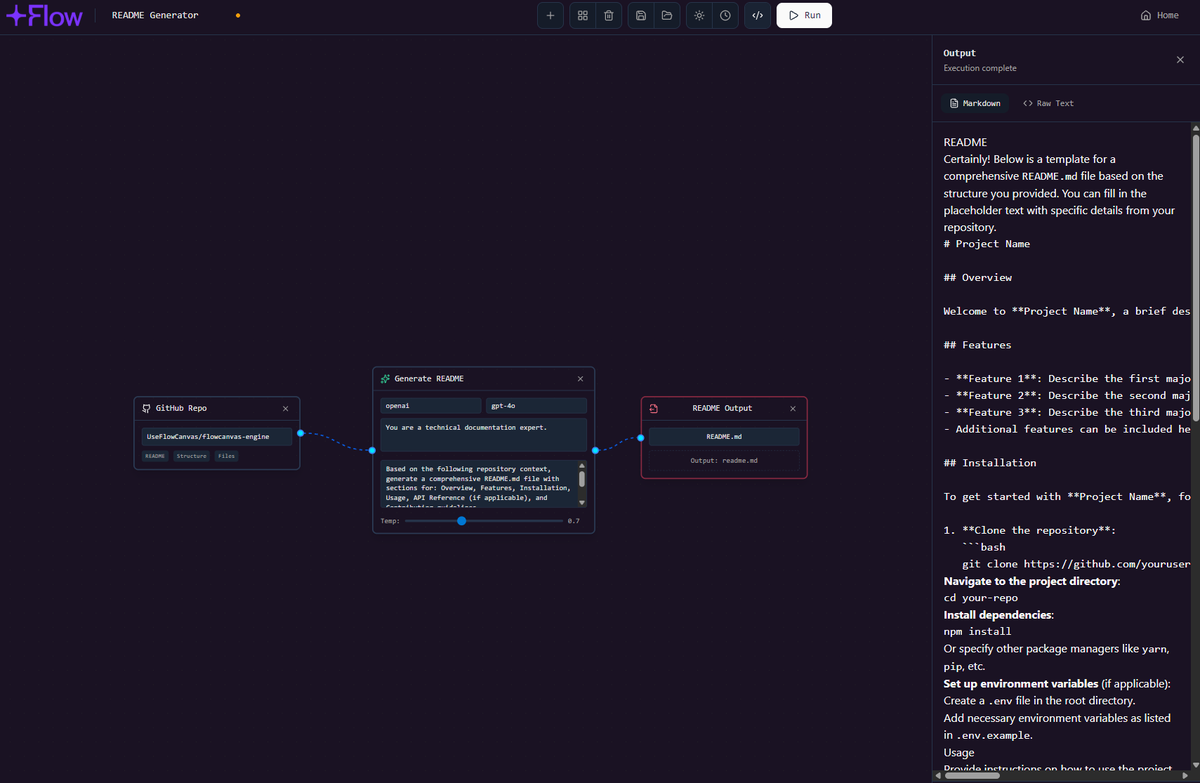Open the grid templates icon in toolbar

coord(583,15)
